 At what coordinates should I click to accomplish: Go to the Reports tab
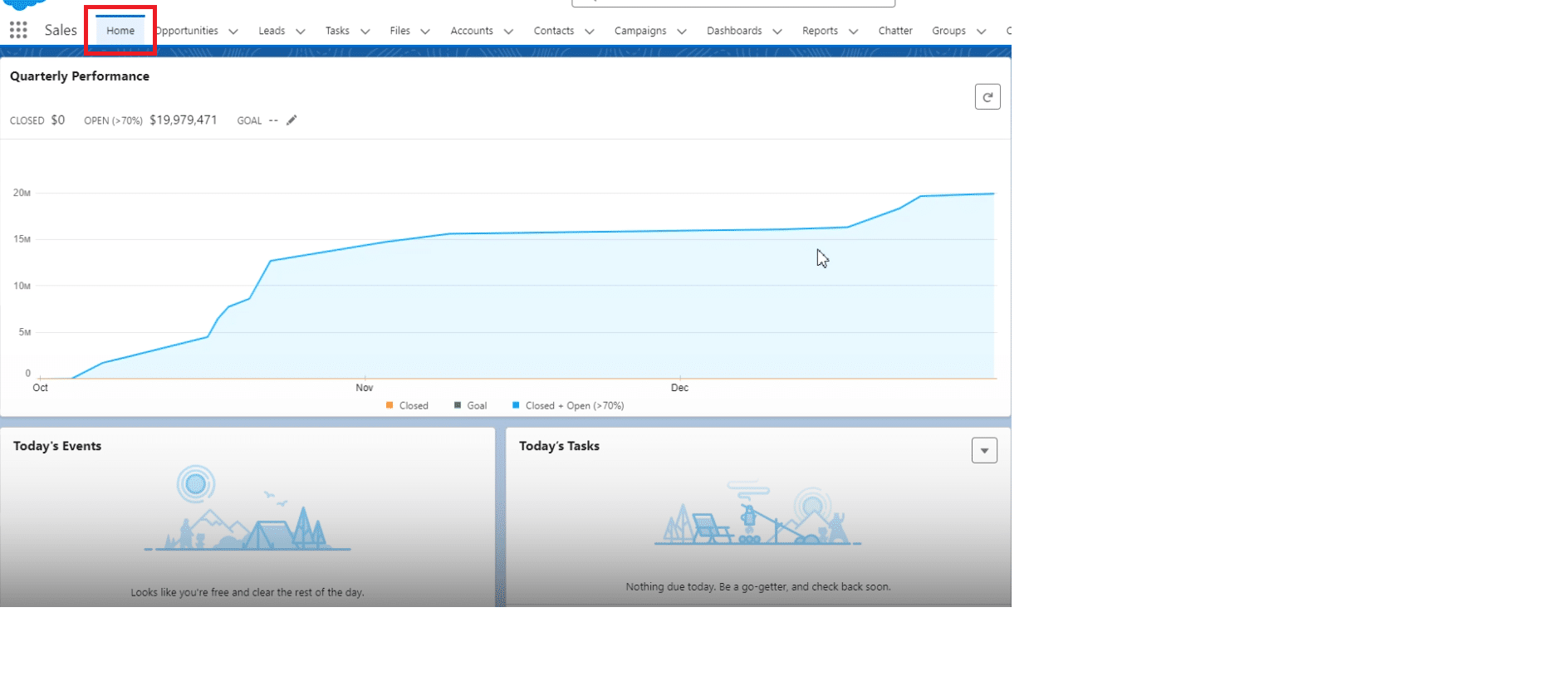[819, 31]
